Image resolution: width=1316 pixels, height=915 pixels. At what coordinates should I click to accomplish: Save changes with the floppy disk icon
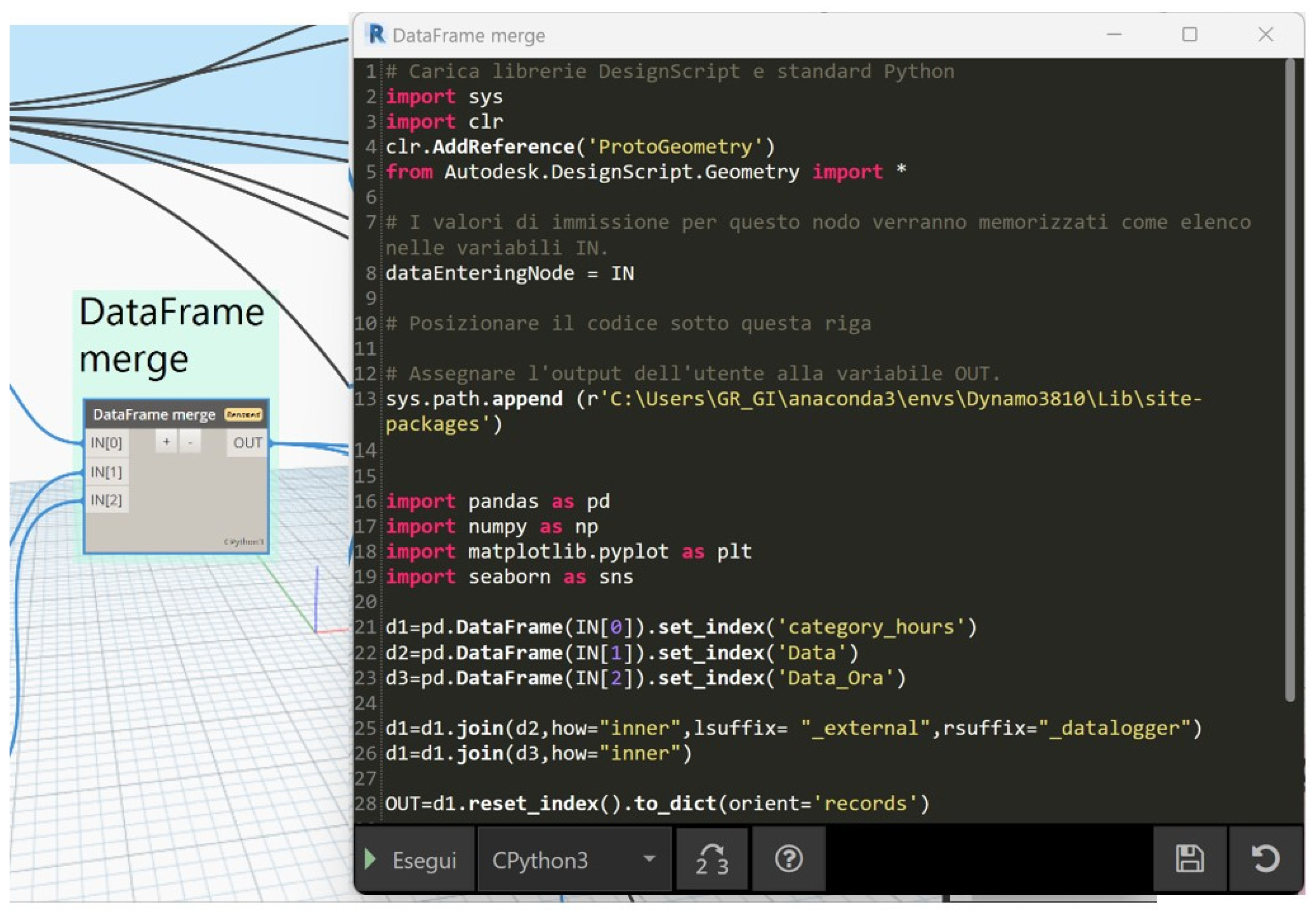pos(1189,859)
